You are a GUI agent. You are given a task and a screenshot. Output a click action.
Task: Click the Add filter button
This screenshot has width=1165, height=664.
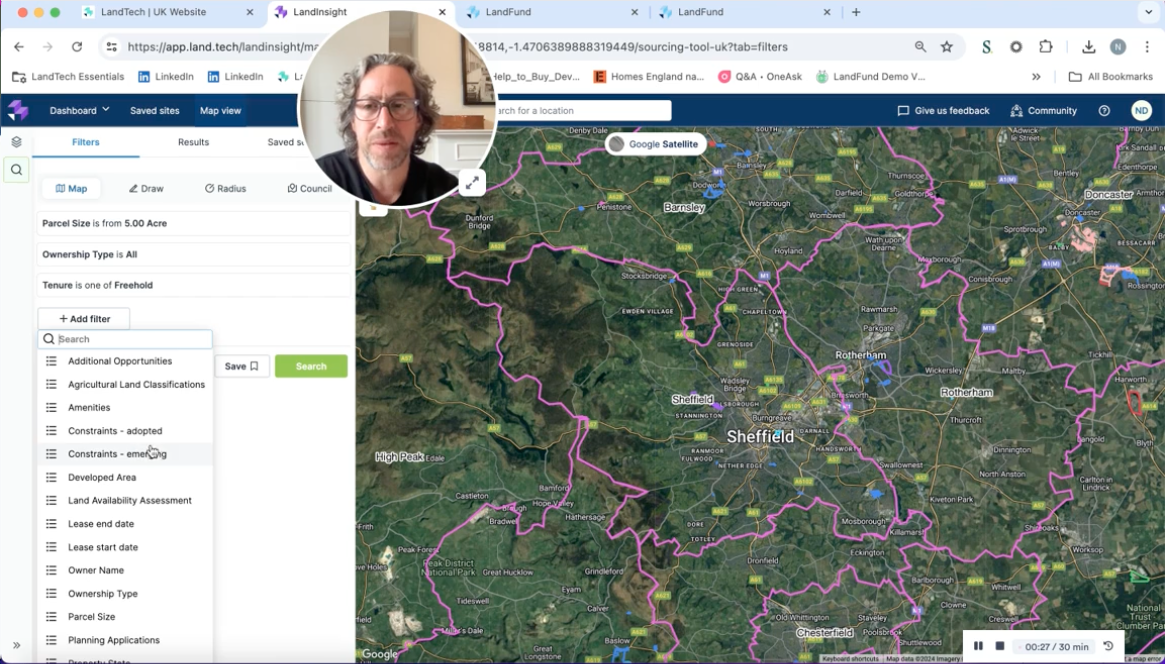pyautogui.click(x=84, y=319)
